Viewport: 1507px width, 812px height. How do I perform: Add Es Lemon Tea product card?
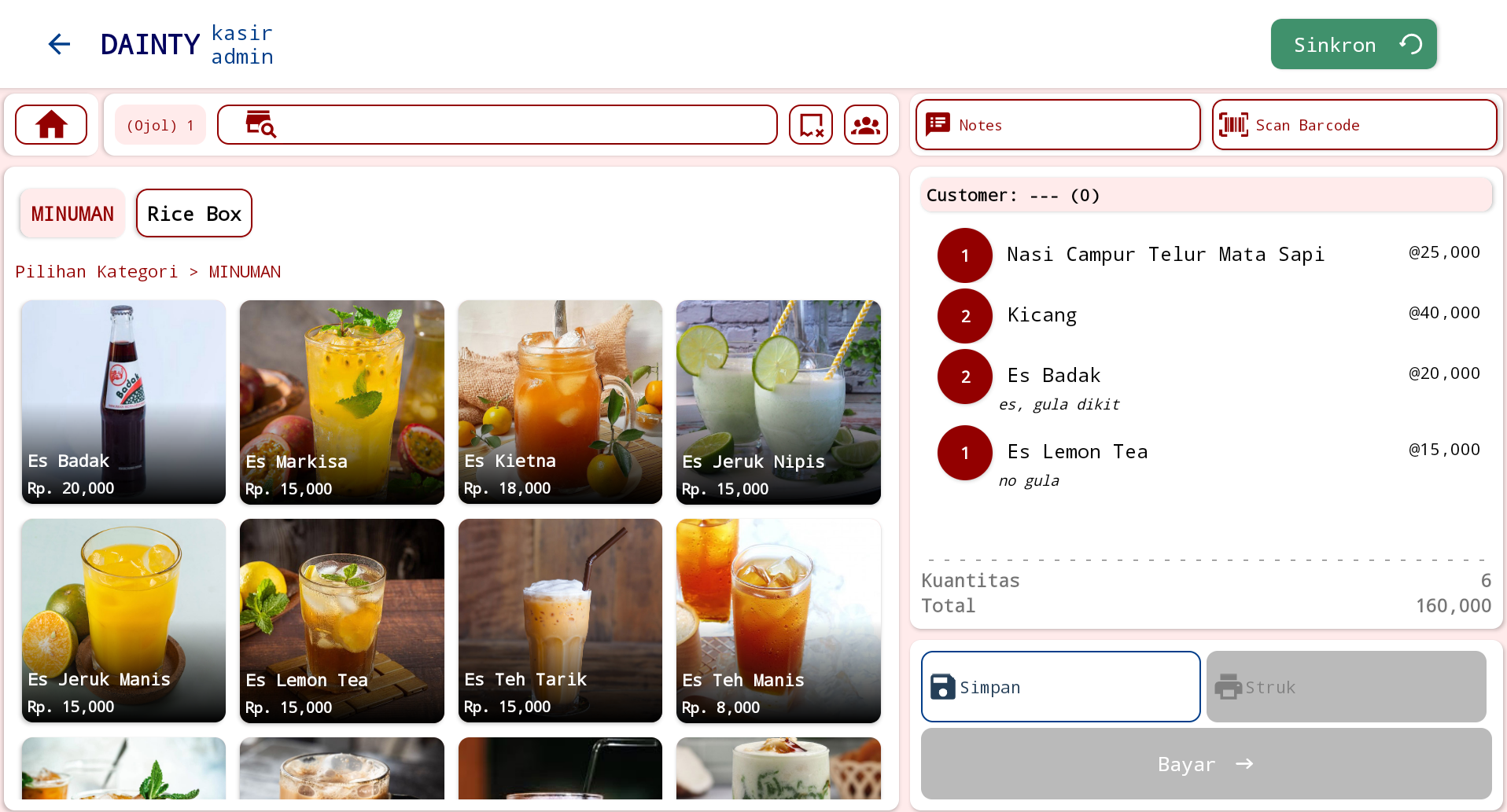tap(342, 620)
